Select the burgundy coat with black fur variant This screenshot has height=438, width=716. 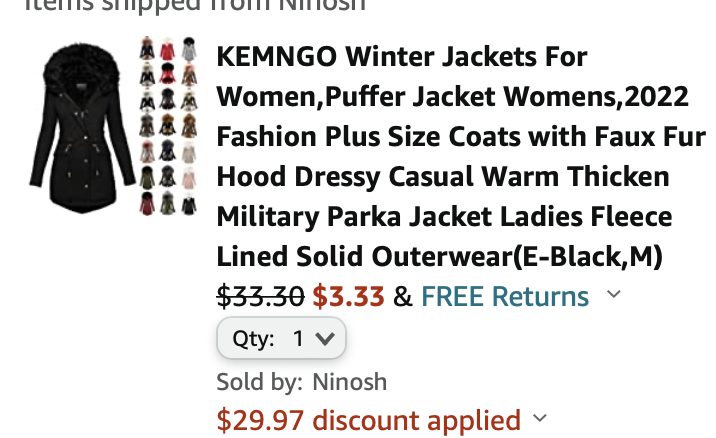pyautogui.click(x=147, y=203)
